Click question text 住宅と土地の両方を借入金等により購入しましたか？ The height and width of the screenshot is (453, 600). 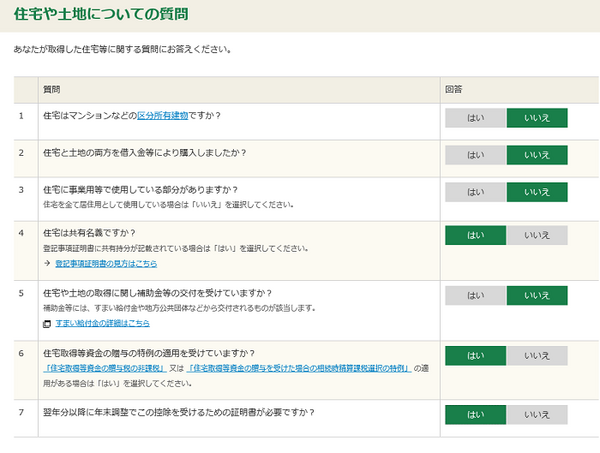pyautogui.click(x=145, y=153)
